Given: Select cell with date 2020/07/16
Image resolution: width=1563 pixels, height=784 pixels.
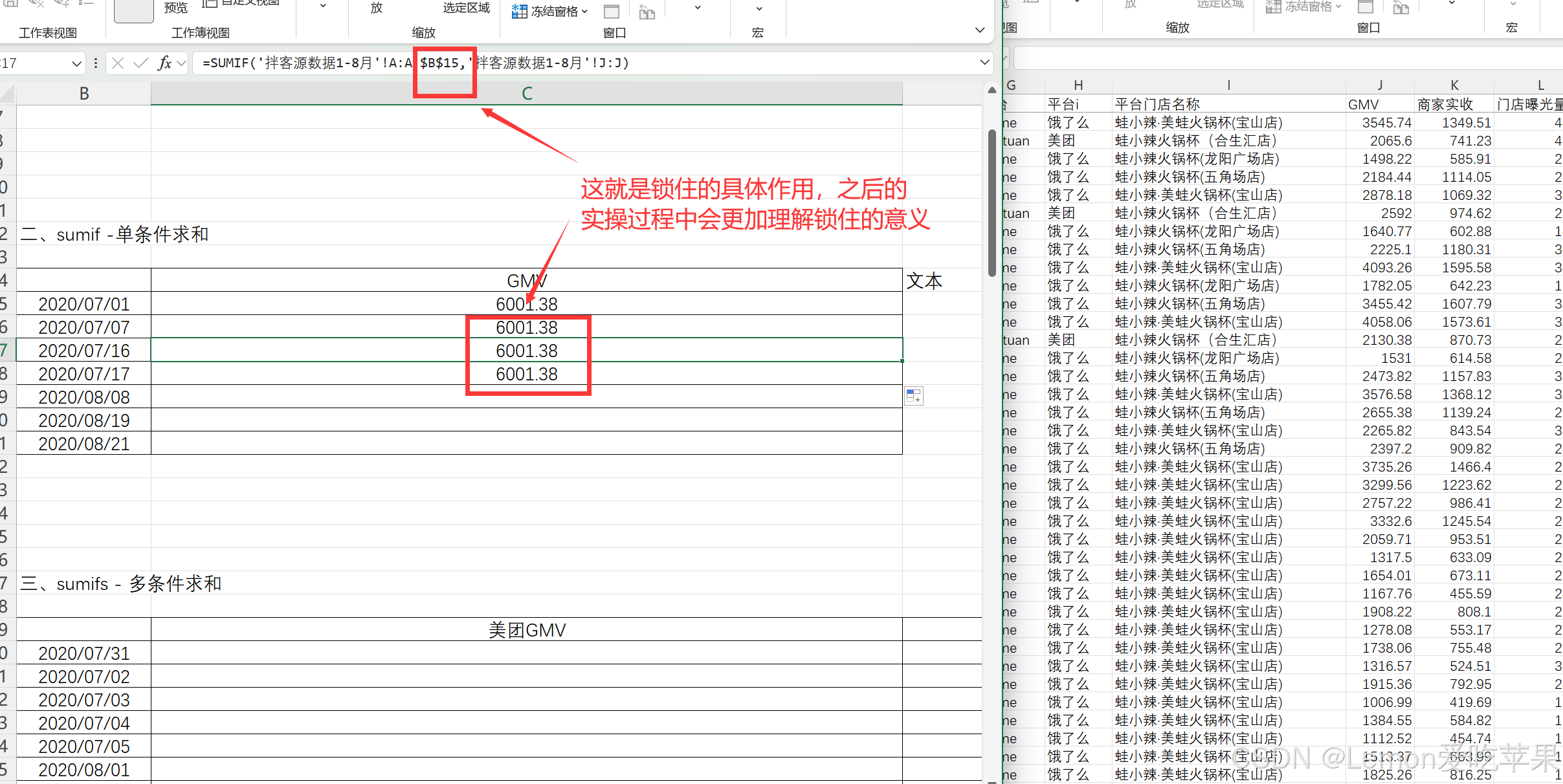Looking at the screenshot, I should pyautogui.click(x=83, y=351).
